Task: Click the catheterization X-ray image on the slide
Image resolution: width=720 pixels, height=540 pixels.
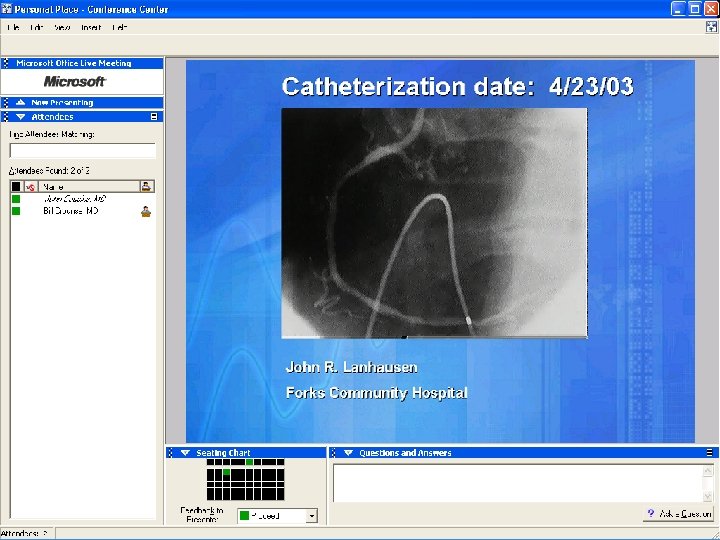Action: [x=434, y=223]
